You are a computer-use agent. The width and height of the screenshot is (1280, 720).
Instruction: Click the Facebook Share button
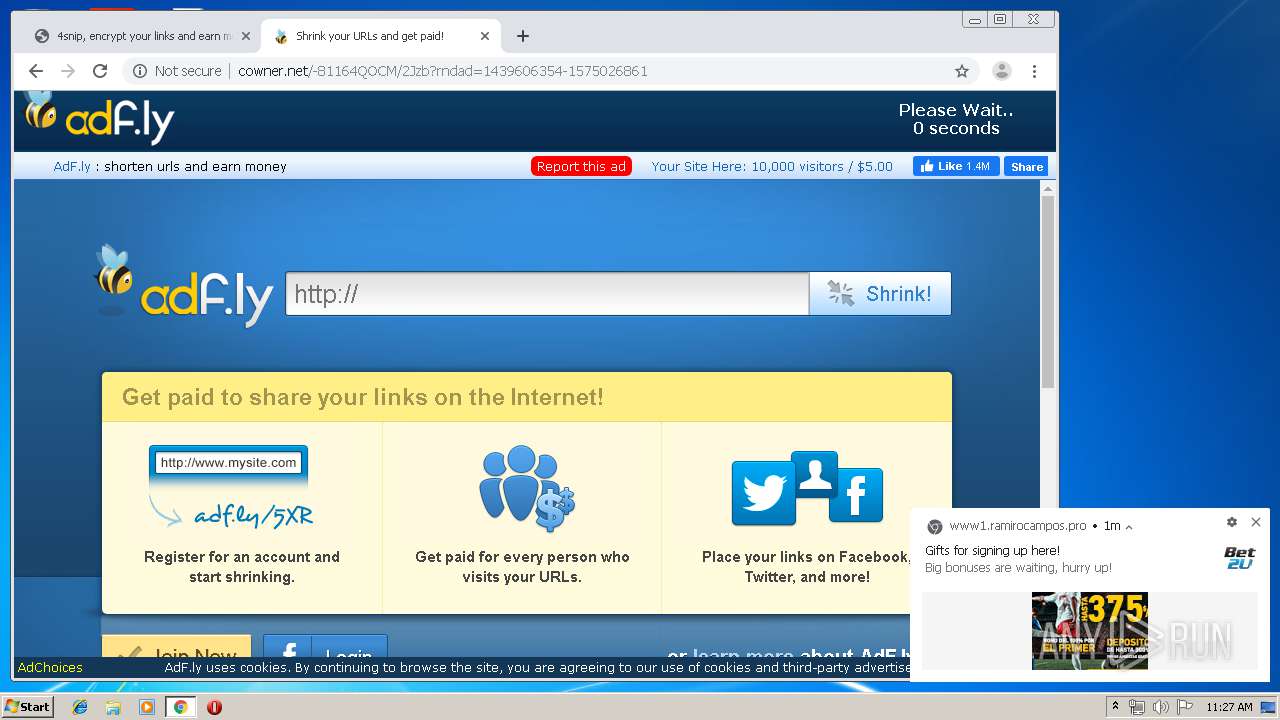(1026, 167)
